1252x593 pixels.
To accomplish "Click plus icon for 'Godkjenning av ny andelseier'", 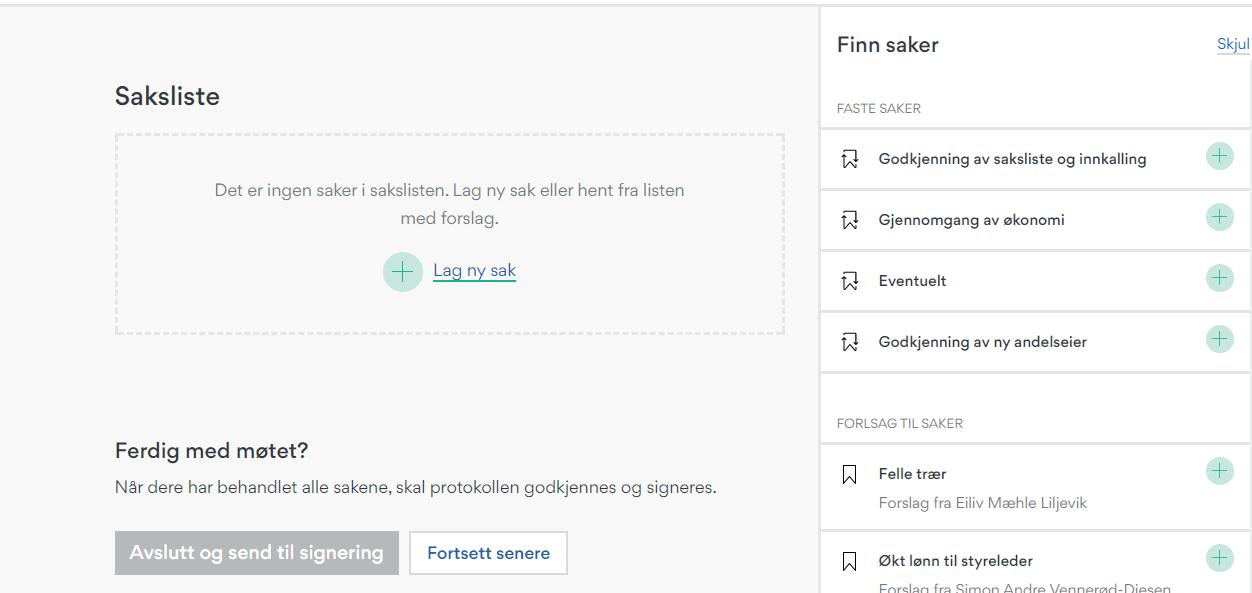I will click(x=1219, y=340).
